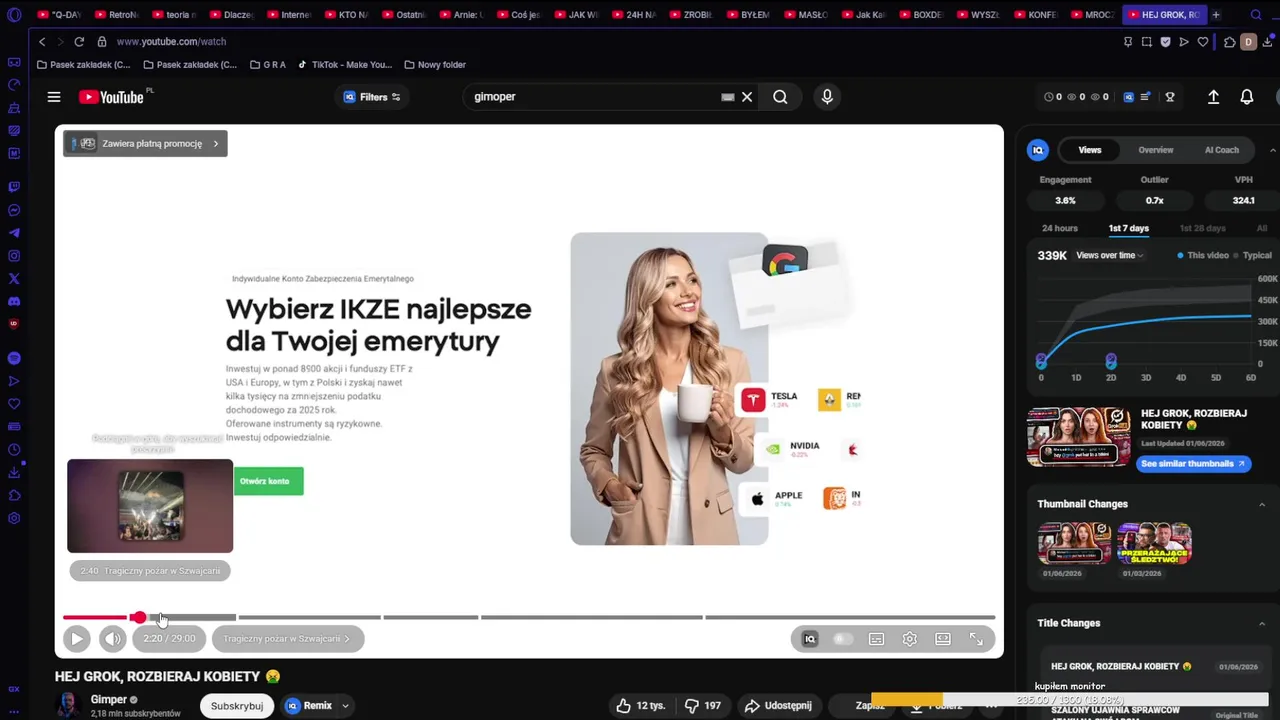This screenshot has width=1280, height=720.
Task: Like the video (12 tys.)
Action: (641, 706)
